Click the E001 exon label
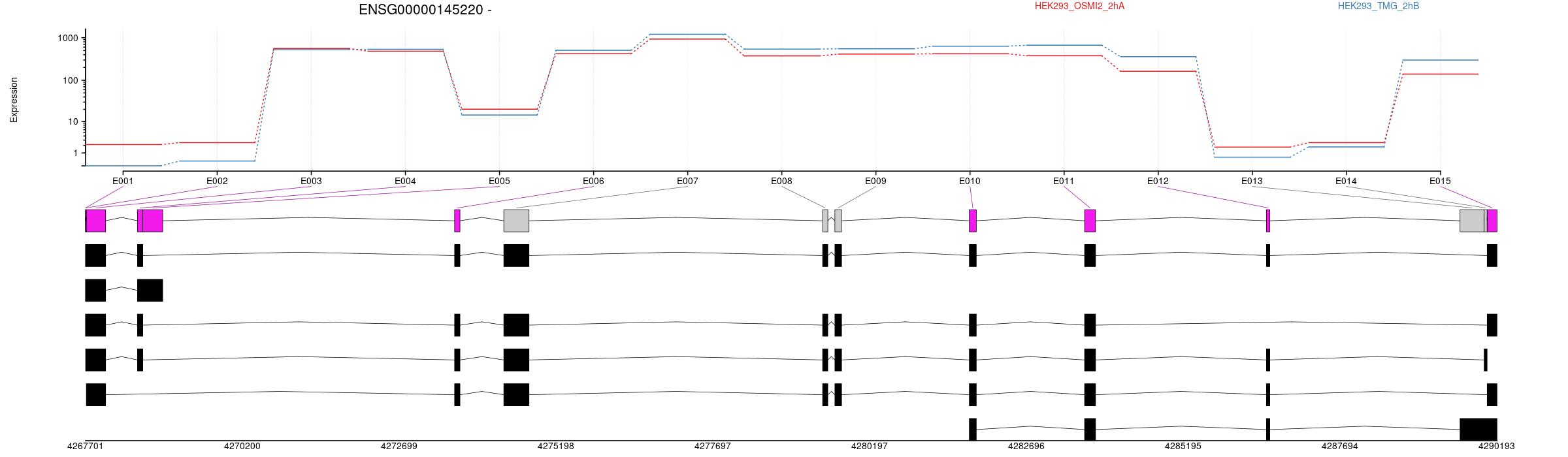 coord(123,181)
